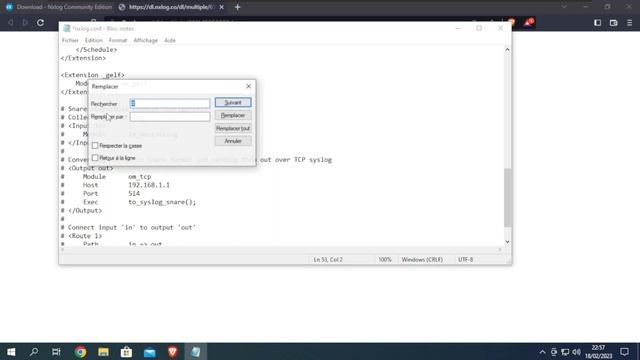Open Microsoft Store from the taskbar
This screenshot has height=360, width=640.
point(126,351)
